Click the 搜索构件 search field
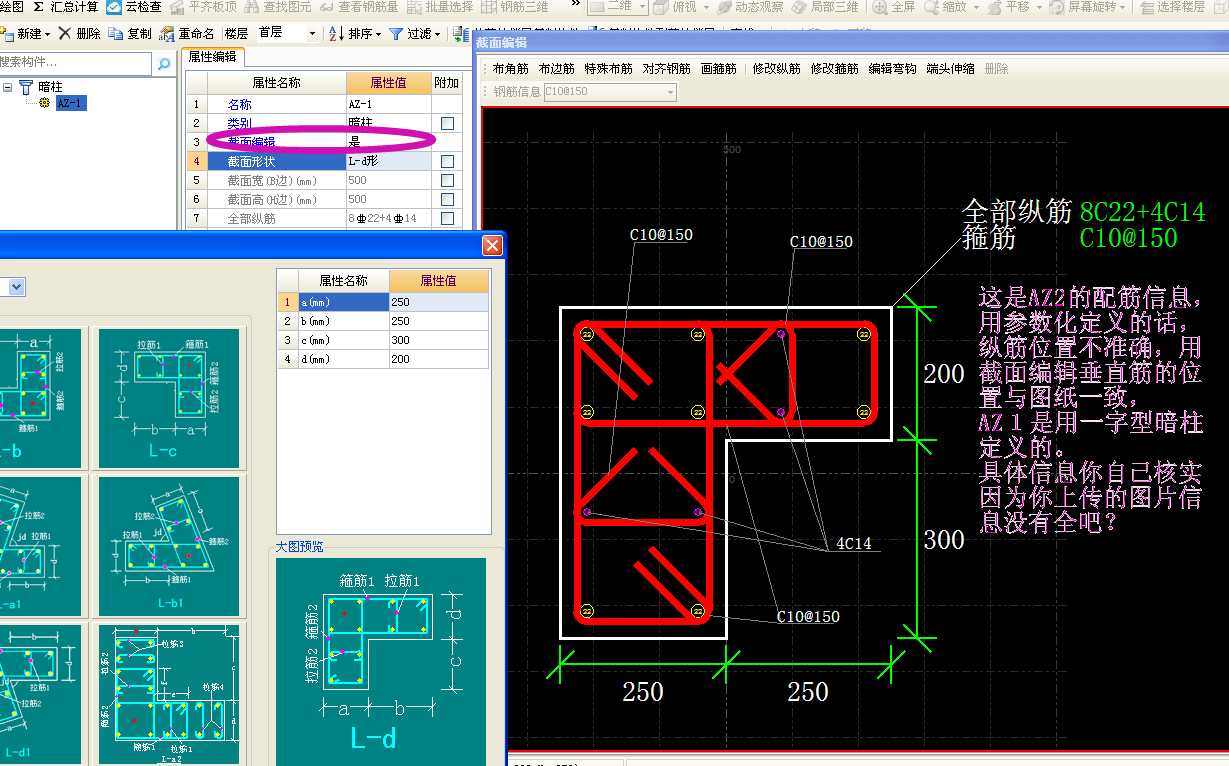The height and width of the screenshot is (766, 1229). point(76,65)
